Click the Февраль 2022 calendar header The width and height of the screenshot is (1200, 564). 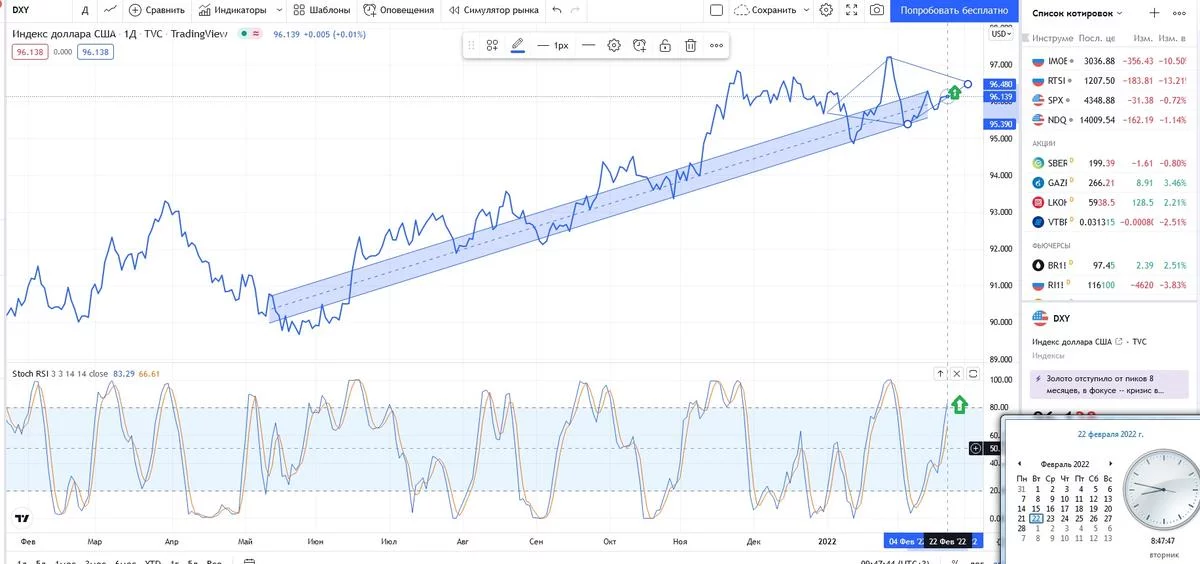pos(1065,464)
